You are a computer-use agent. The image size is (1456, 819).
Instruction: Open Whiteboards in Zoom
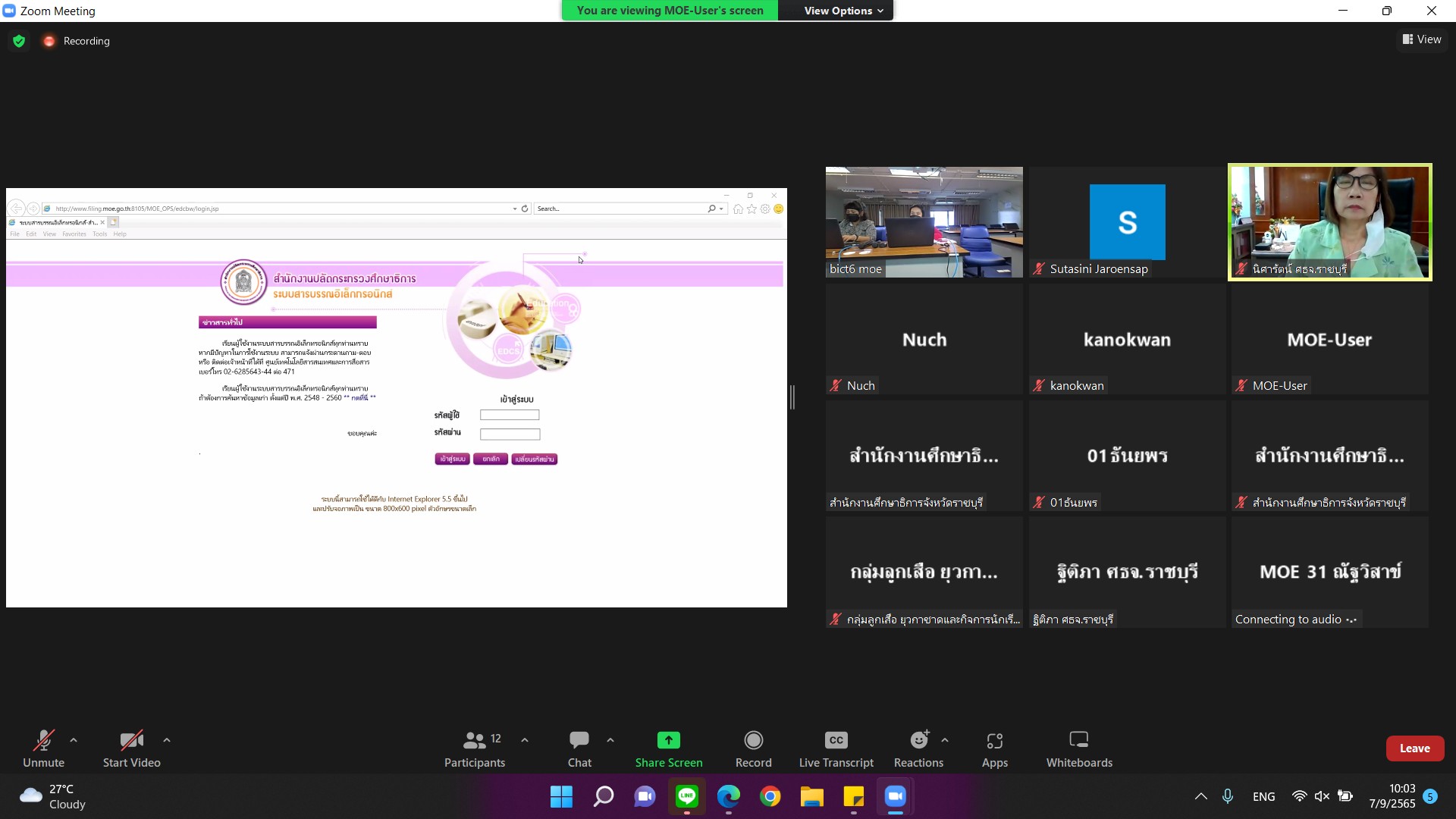pyautogui.click(x=1079, y=748)
